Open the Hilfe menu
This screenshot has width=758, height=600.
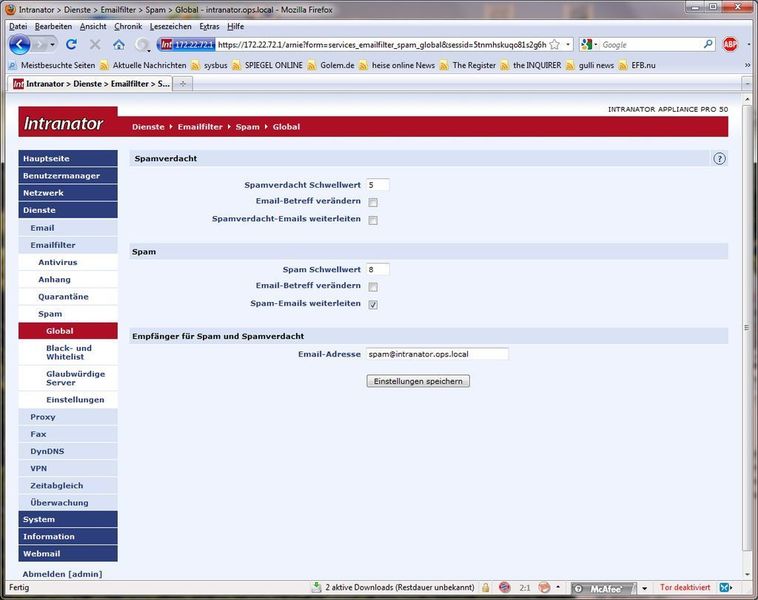point(235,27)
